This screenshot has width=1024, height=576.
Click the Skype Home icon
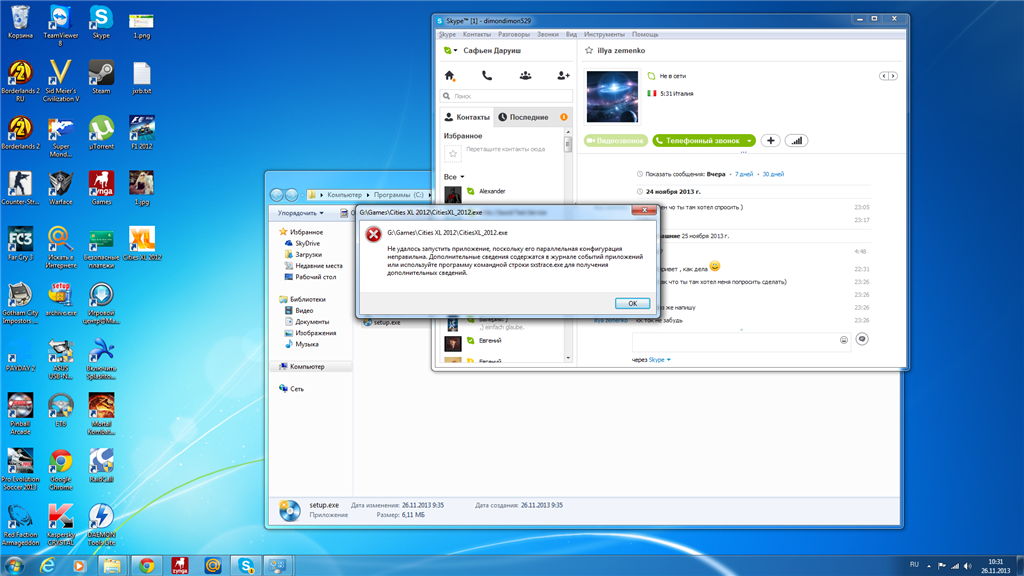click(x=450, y=75)
